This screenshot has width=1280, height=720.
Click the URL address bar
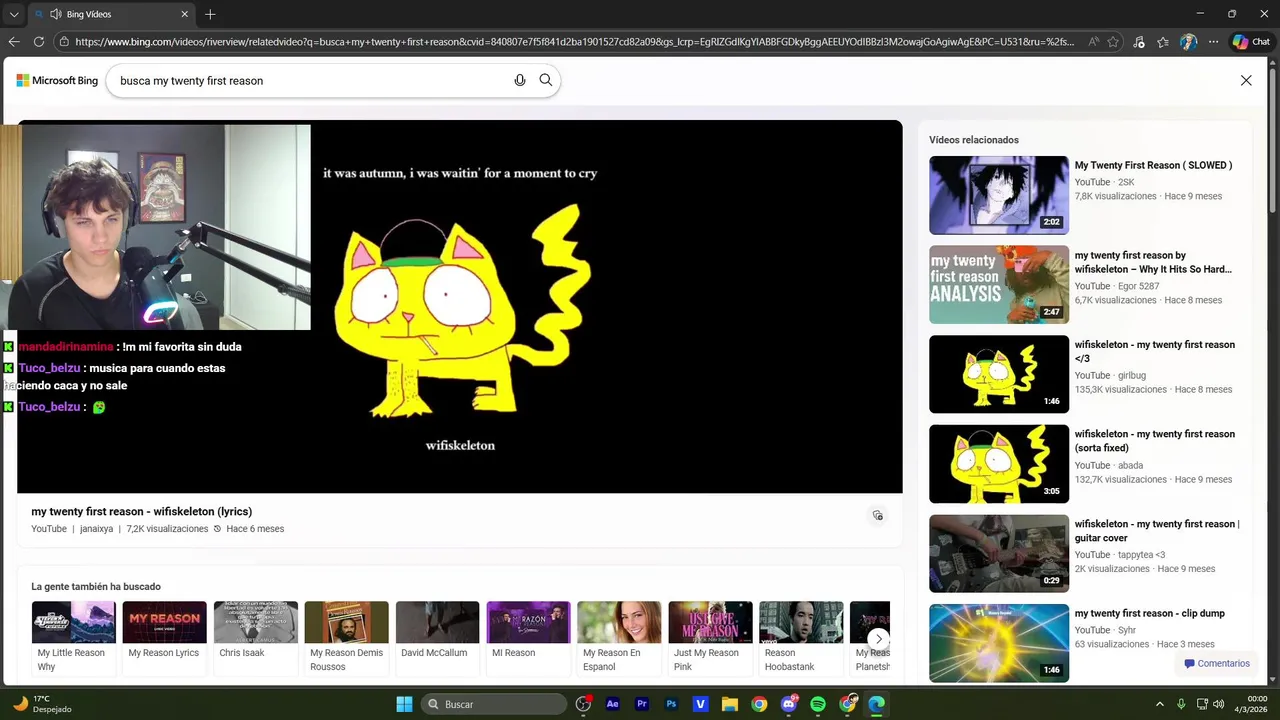(x=575, y=42)
